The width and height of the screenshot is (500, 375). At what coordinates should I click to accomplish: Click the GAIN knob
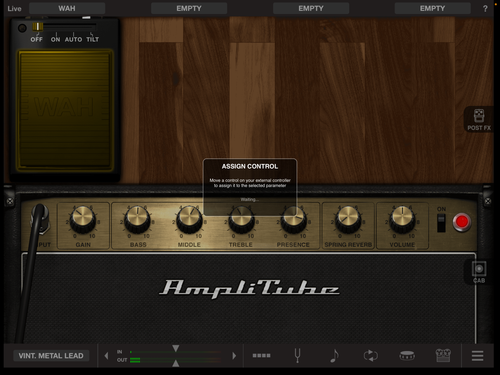pos(83,219)
